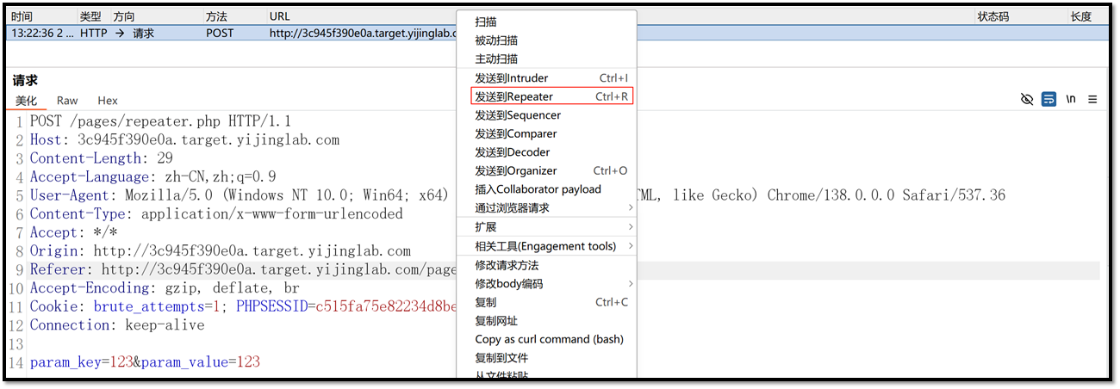This screenshot has height=389, width=1120.
Task: Click the Cookie header line
Action: 243,307
